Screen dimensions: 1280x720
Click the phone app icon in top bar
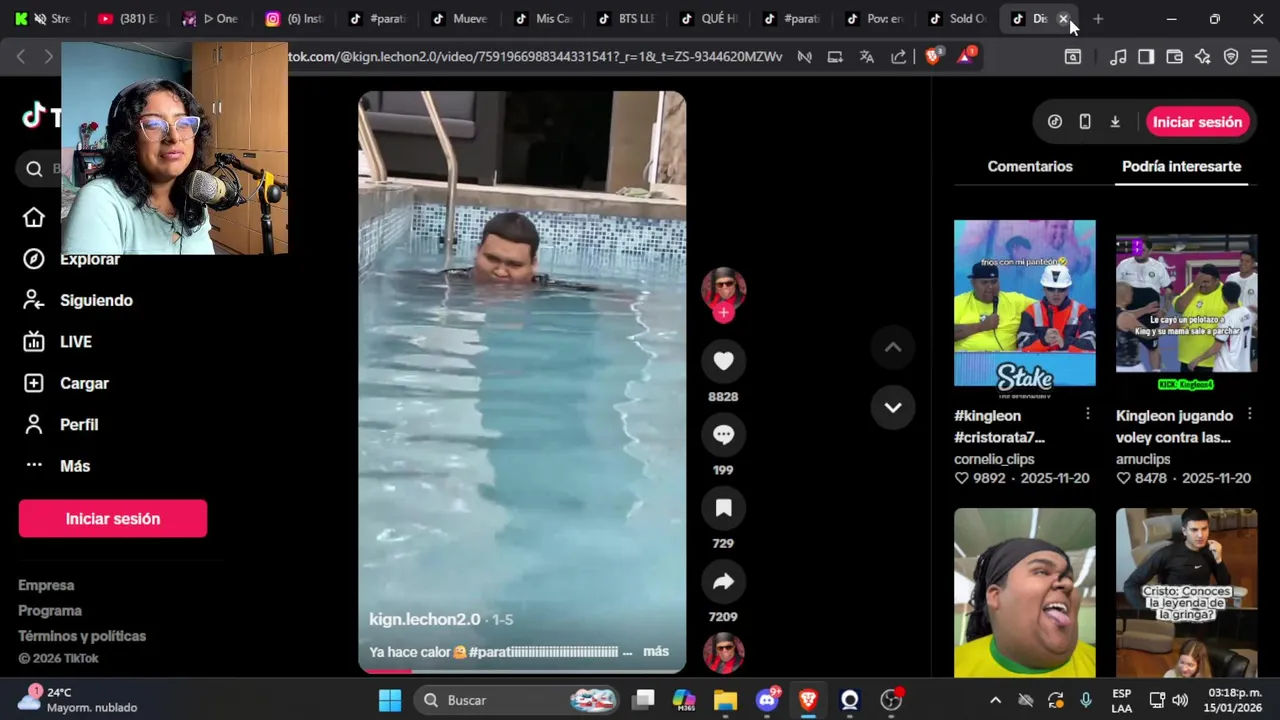click(1085, 122)
